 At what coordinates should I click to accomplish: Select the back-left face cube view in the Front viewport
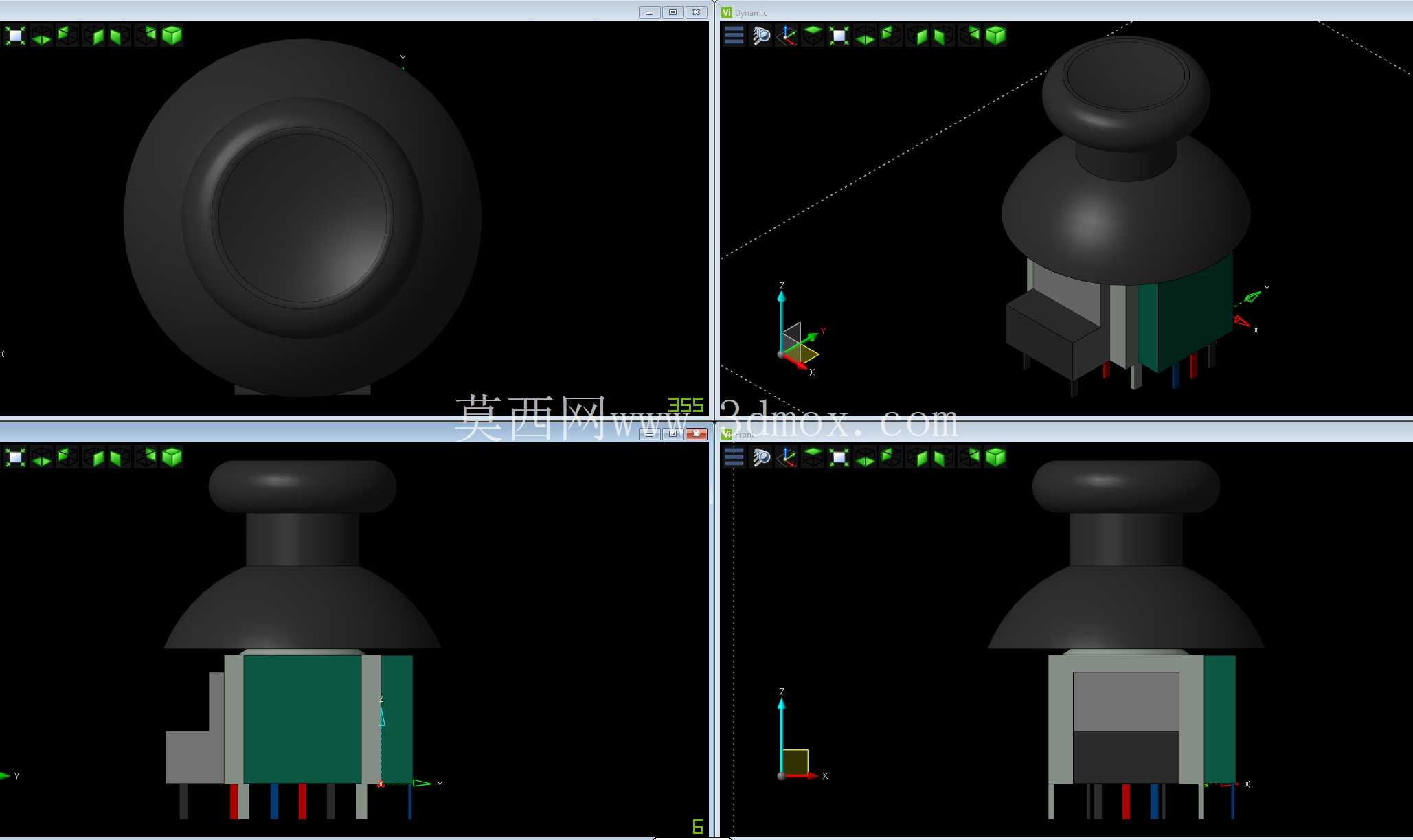891,457
